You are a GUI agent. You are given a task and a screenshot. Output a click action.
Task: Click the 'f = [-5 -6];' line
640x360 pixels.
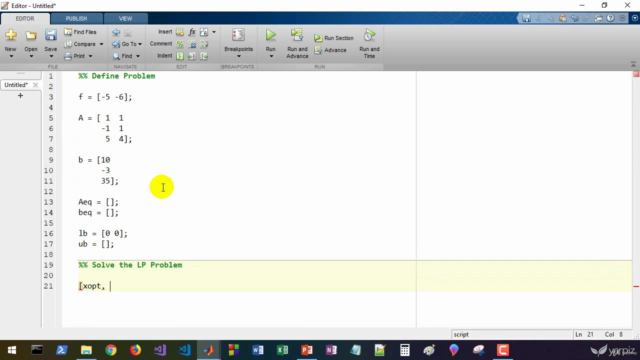click(x=105, y=97)
